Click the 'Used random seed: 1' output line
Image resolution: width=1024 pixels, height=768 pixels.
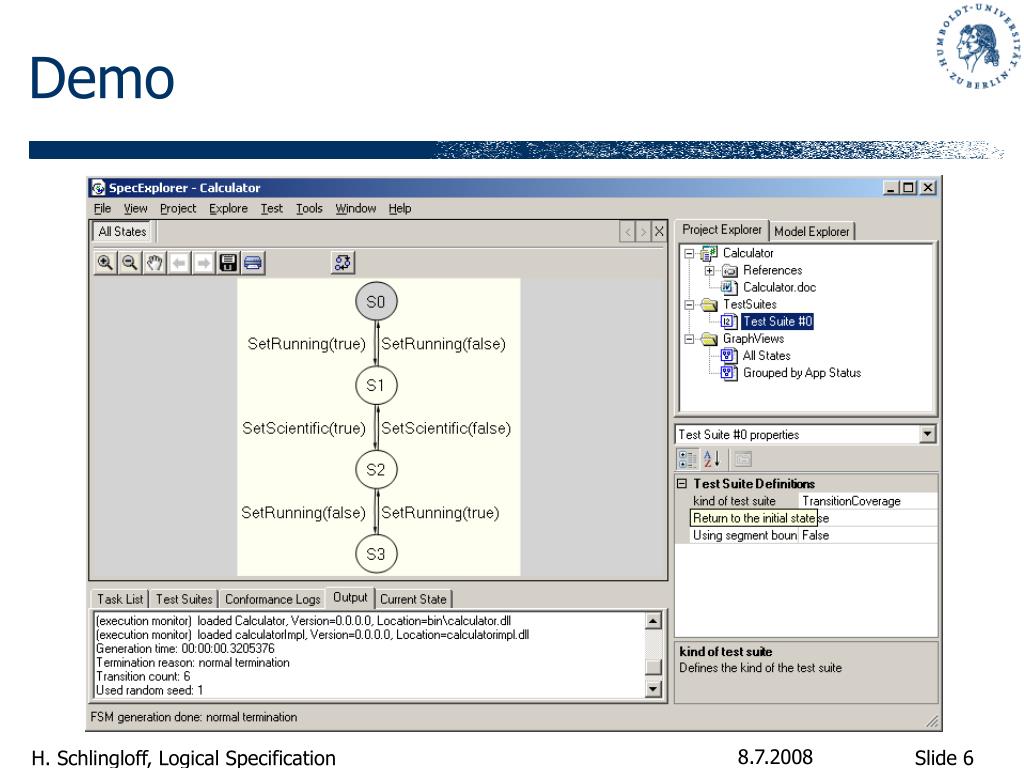tap(150, 690)
